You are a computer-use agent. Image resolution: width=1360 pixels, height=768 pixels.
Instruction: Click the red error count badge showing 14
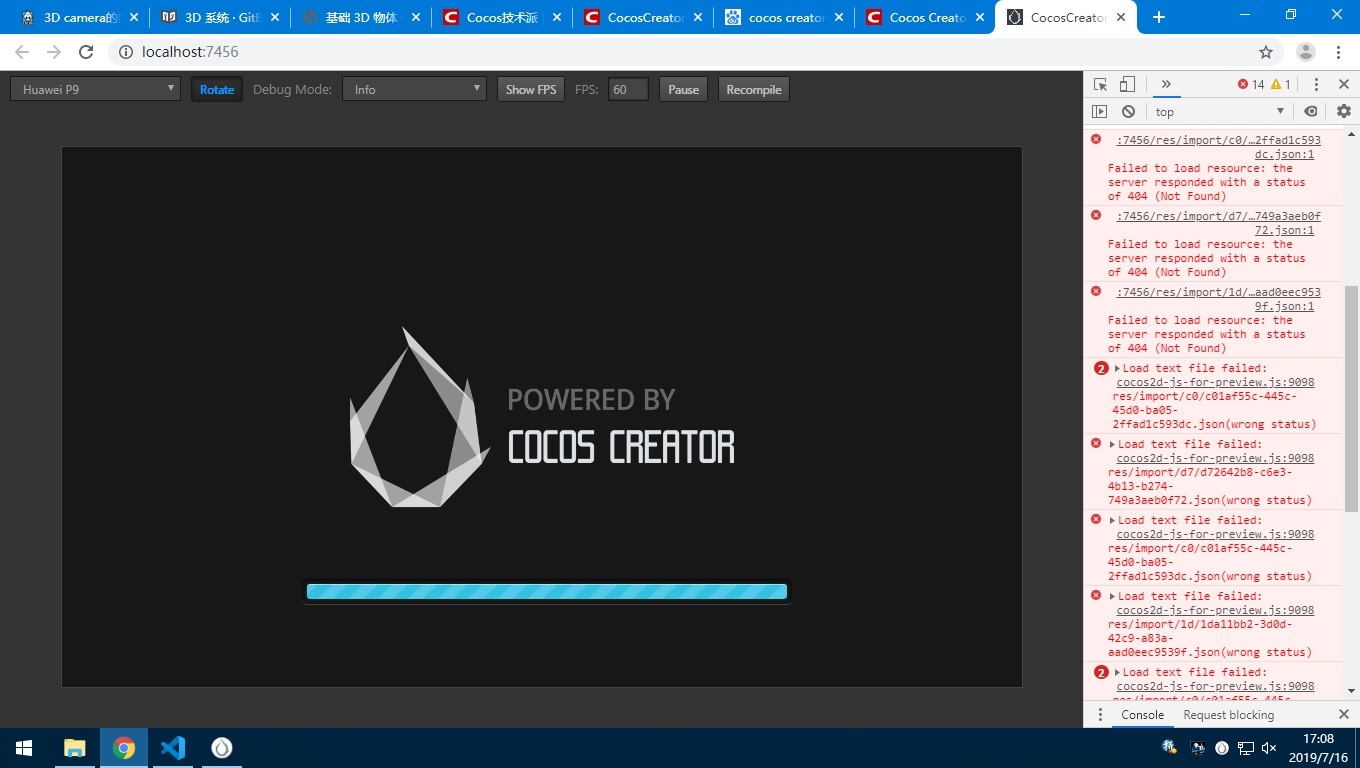(1251, 85)
